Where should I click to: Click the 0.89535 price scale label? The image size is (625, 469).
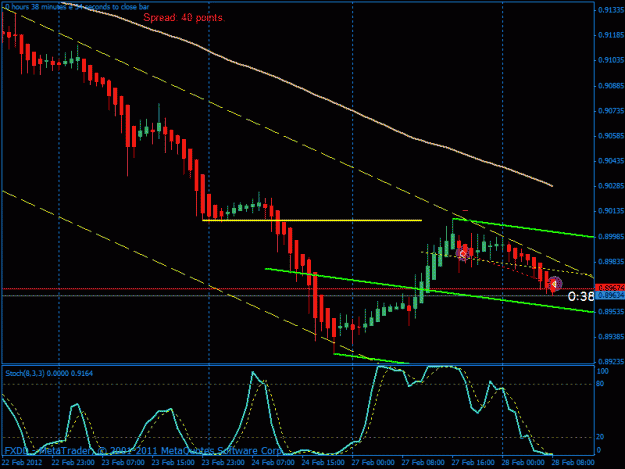611,312
